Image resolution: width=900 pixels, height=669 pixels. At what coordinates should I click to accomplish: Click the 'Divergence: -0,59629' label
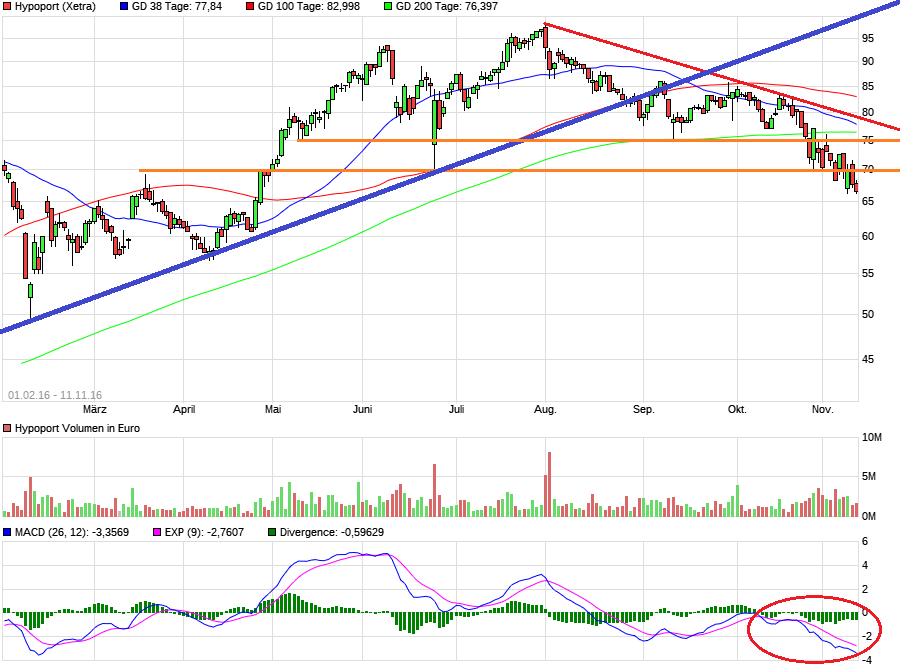pyautogui.click(x=332, y=532)
